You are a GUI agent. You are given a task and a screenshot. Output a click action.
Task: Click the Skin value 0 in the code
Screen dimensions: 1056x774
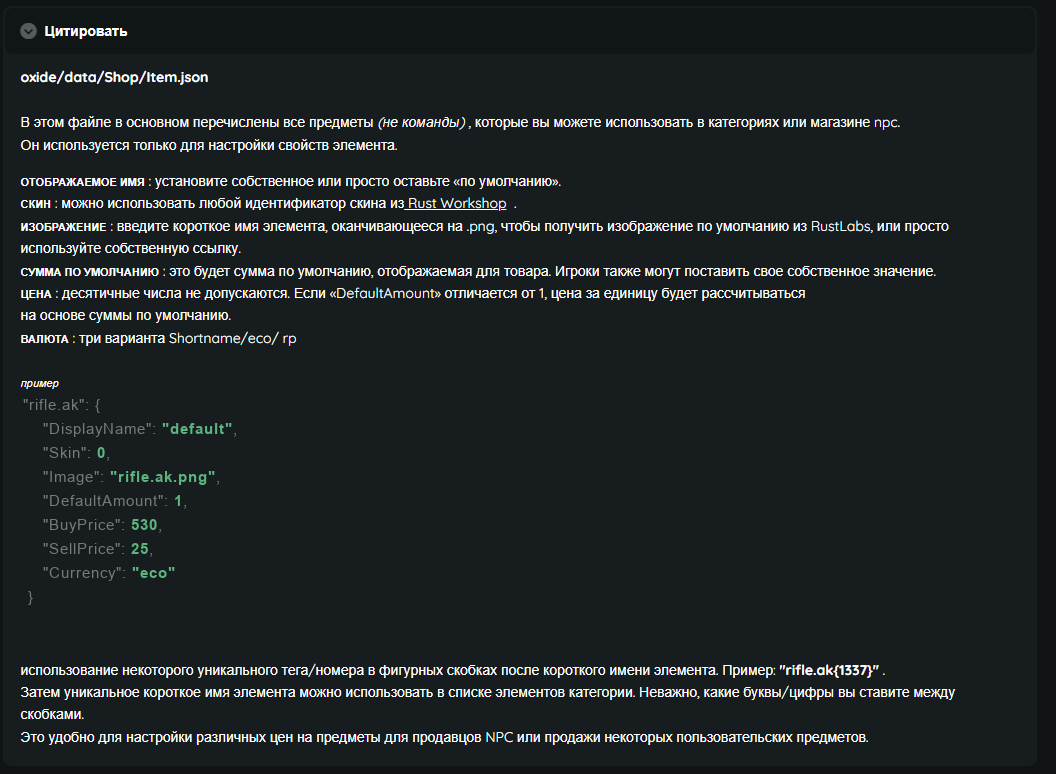click(101, 452)
